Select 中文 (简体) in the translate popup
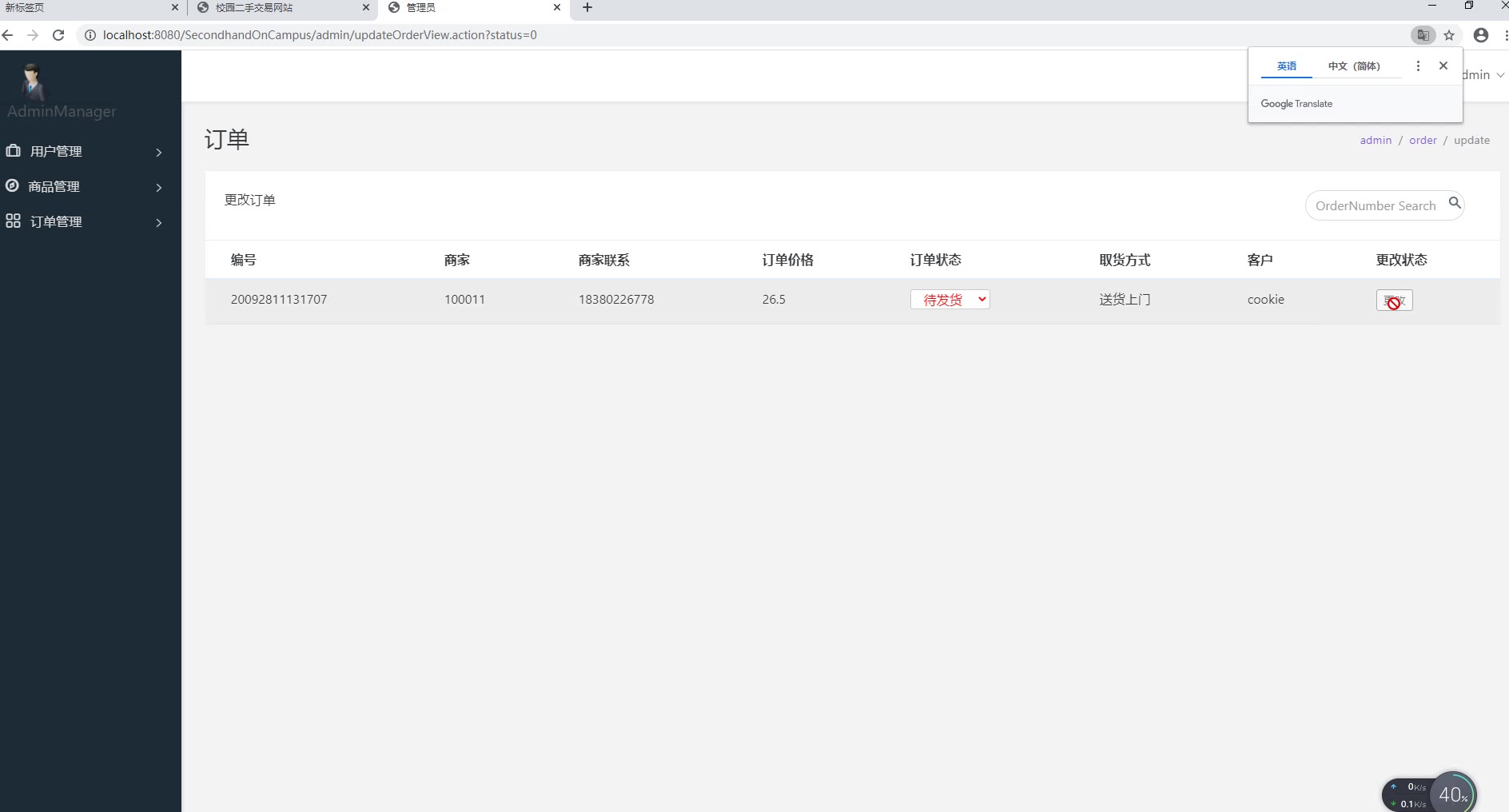Image resolution: width=1509 pixels, height=812 pixels. tap(1354, 66)
